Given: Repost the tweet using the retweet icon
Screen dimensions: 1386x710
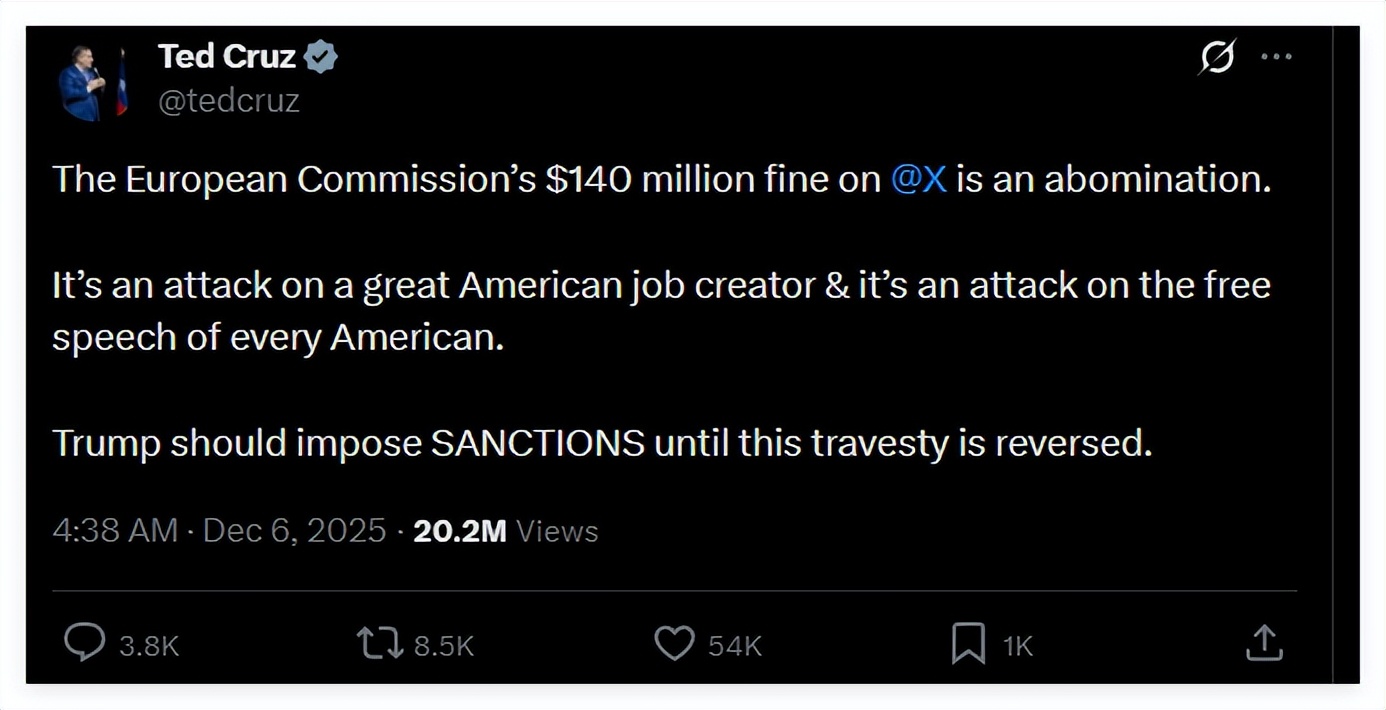Looking at the screenshot, I should pos(380,643).
